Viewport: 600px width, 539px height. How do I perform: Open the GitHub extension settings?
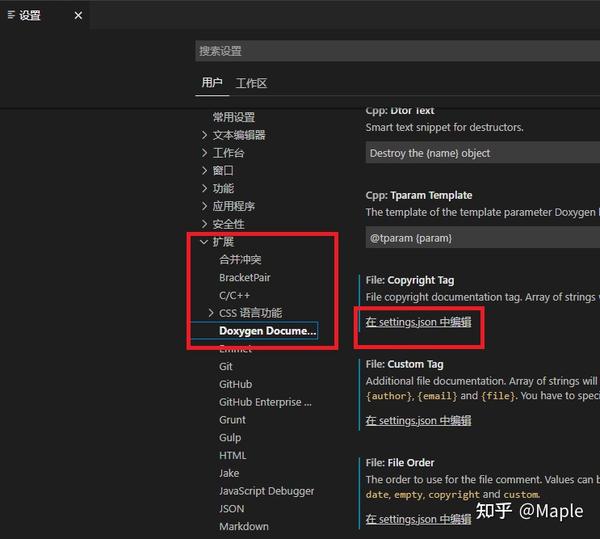coord(235,384)
